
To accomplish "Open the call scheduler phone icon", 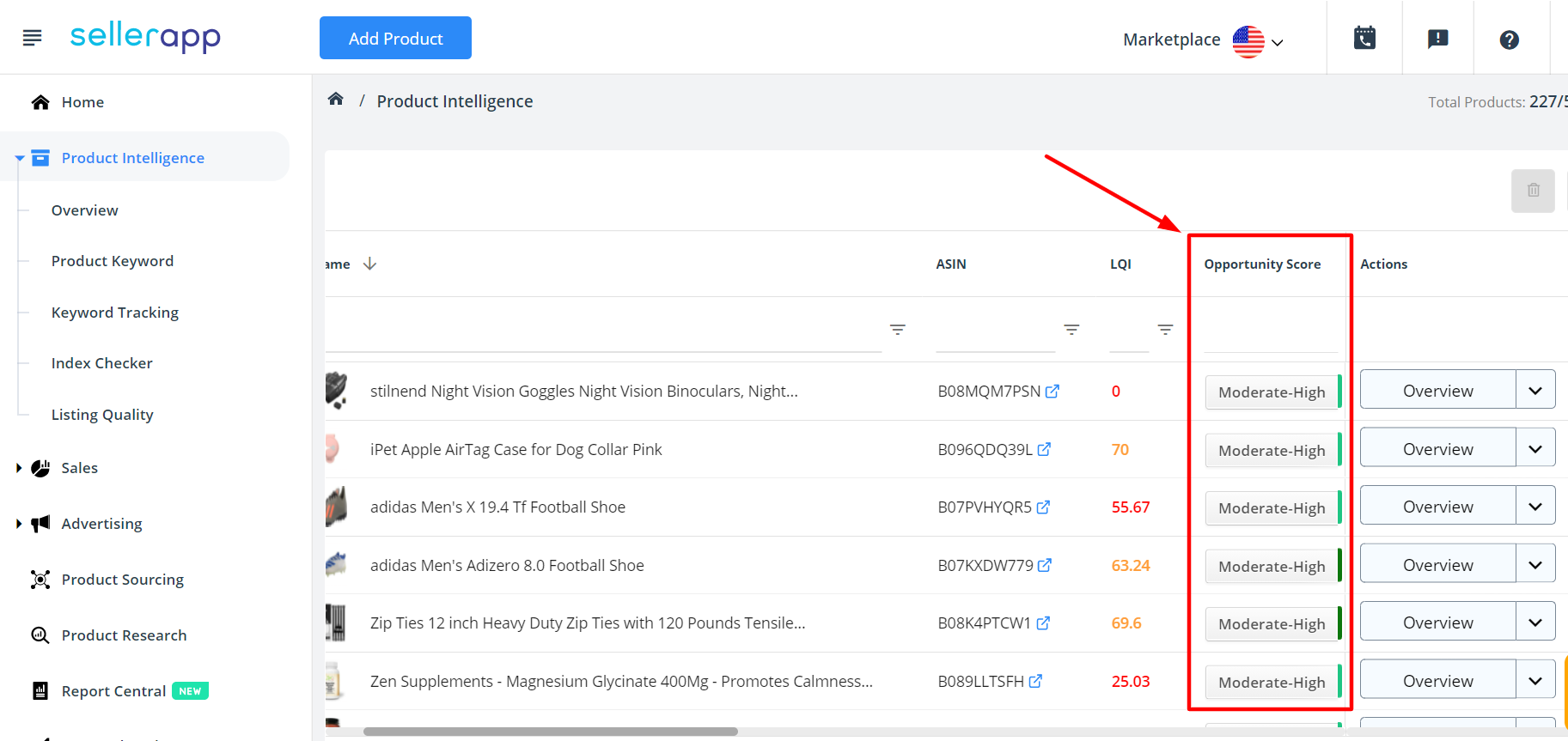I will click(1364, 39).
